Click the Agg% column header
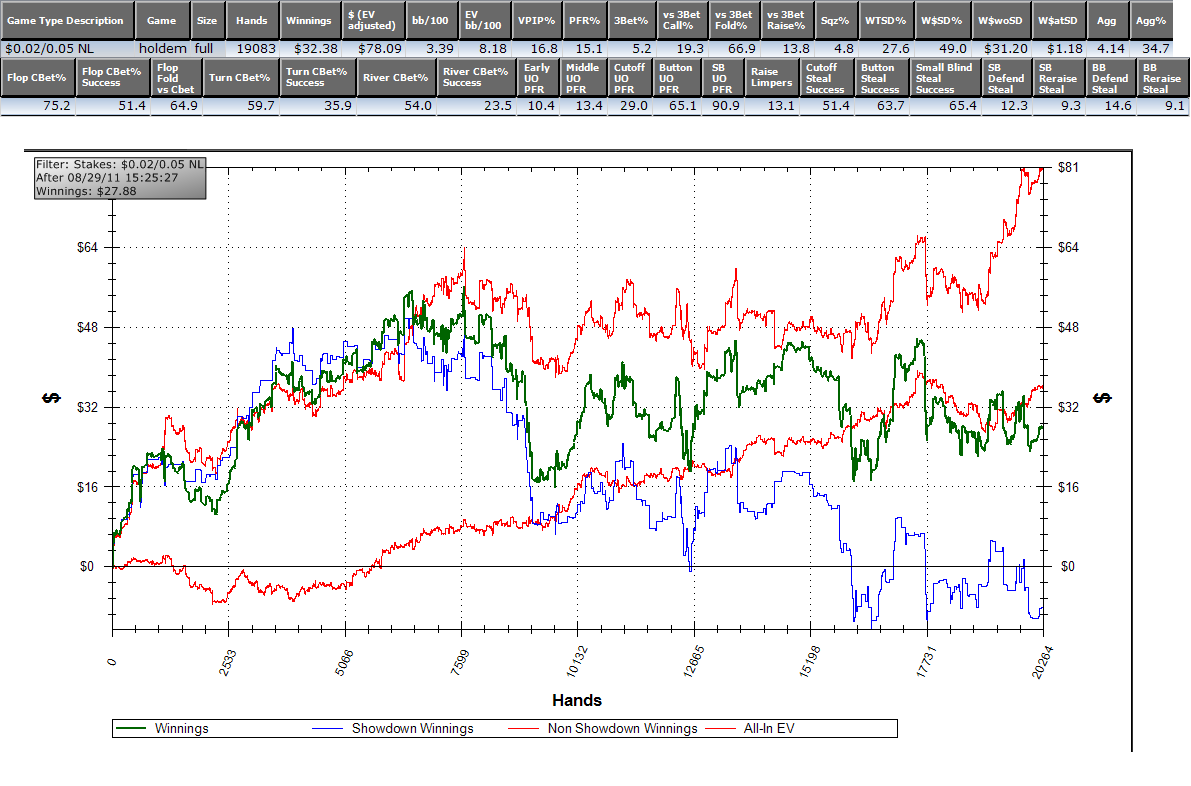The height and width of the screenshot is (786, 1191). 1150,21
